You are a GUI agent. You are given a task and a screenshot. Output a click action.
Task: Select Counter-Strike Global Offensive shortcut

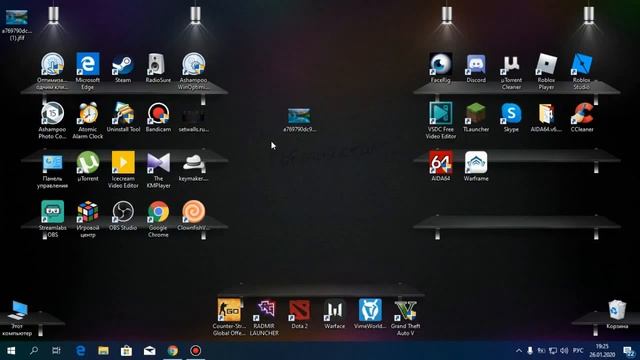pos(229,317)
